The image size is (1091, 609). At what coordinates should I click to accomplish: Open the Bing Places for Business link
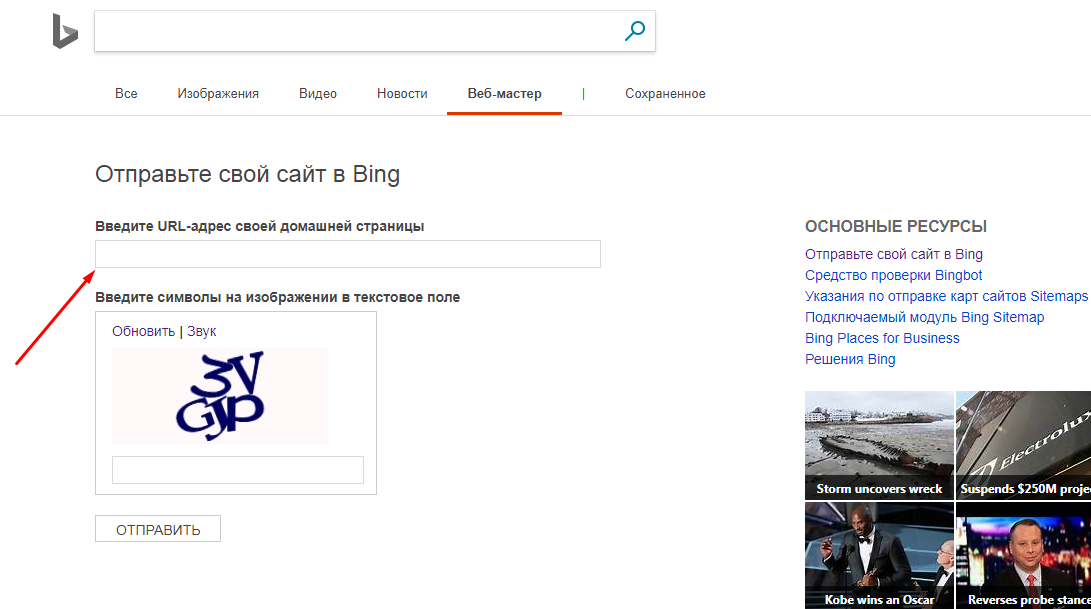882,338
